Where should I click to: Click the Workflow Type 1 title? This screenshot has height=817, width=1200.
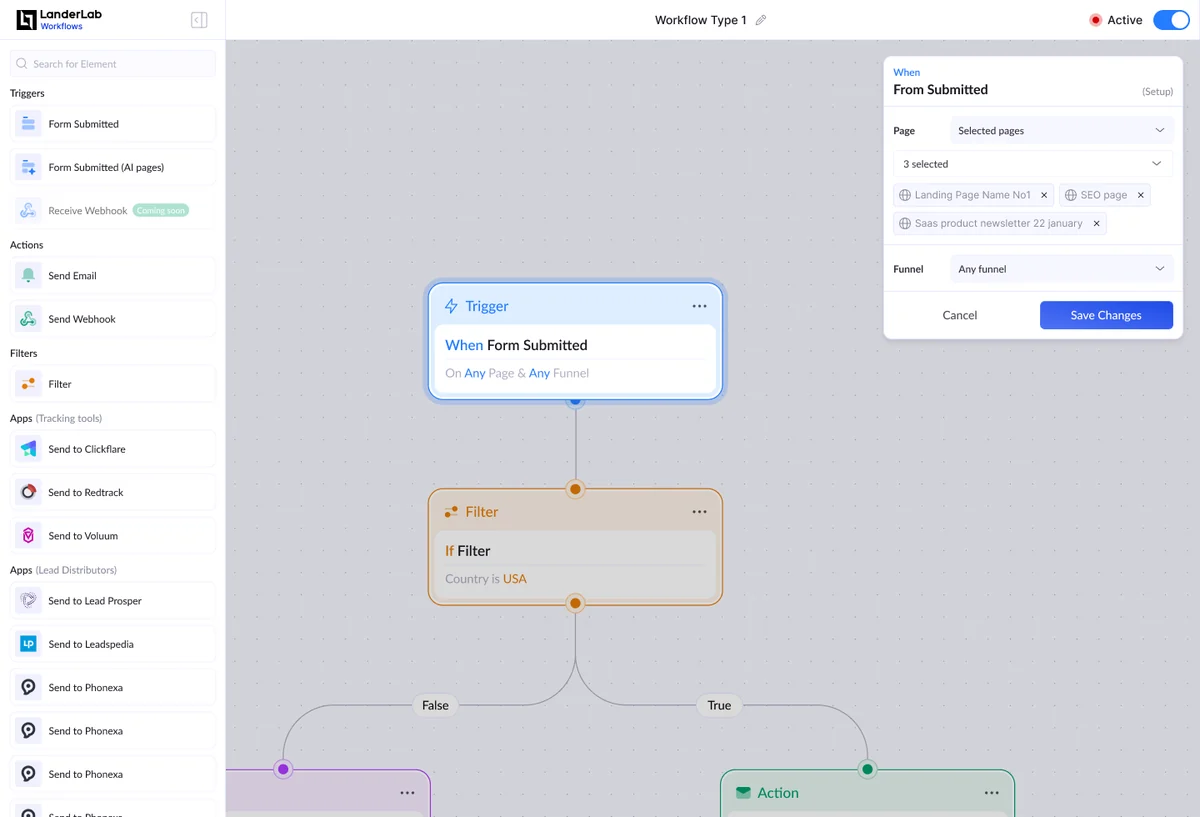pos(700,20)
